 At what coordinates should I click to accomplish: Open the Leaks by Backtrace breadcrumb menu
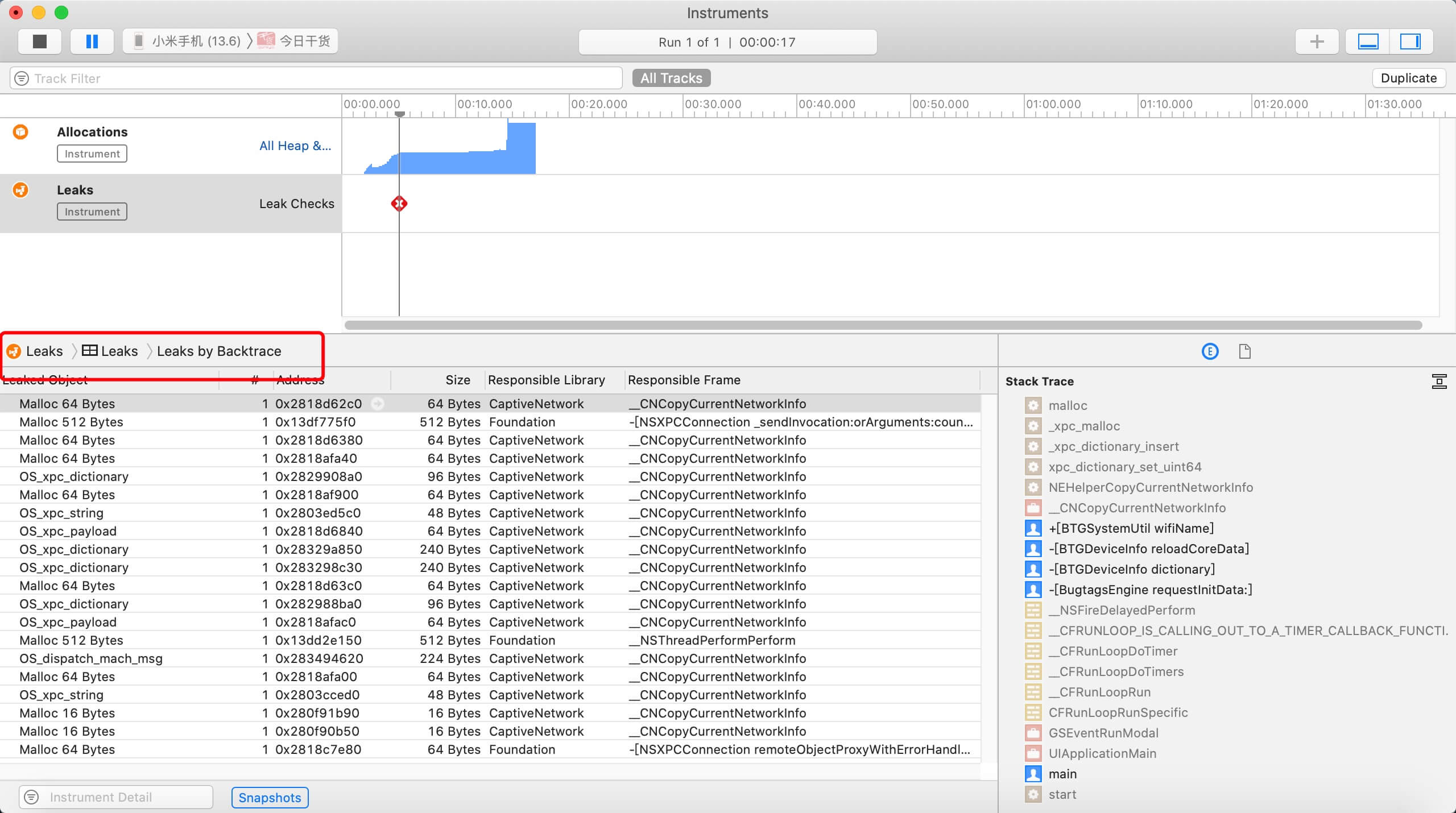tap(220, 351)
